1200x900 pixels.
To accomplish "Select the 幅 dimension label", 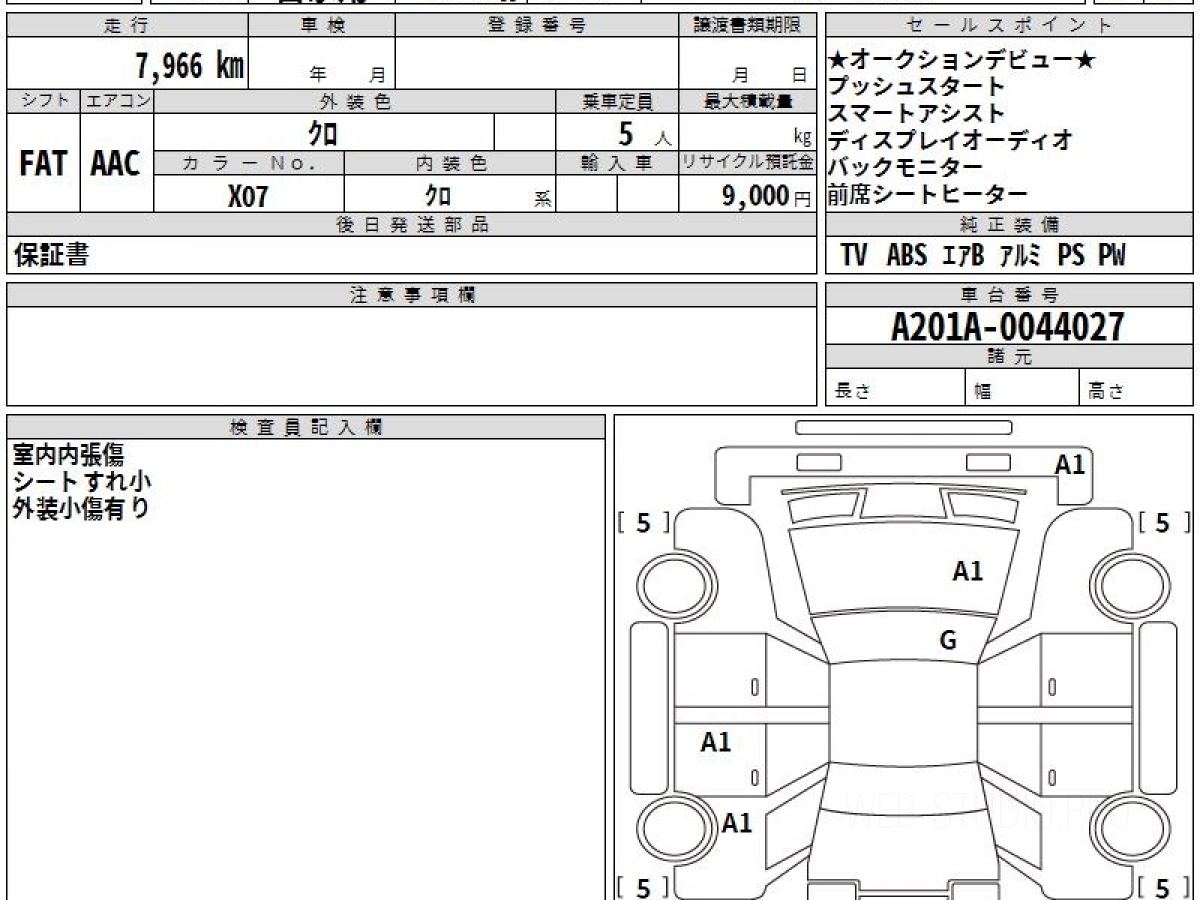I will pyautogui.click(x=983, y=392).
